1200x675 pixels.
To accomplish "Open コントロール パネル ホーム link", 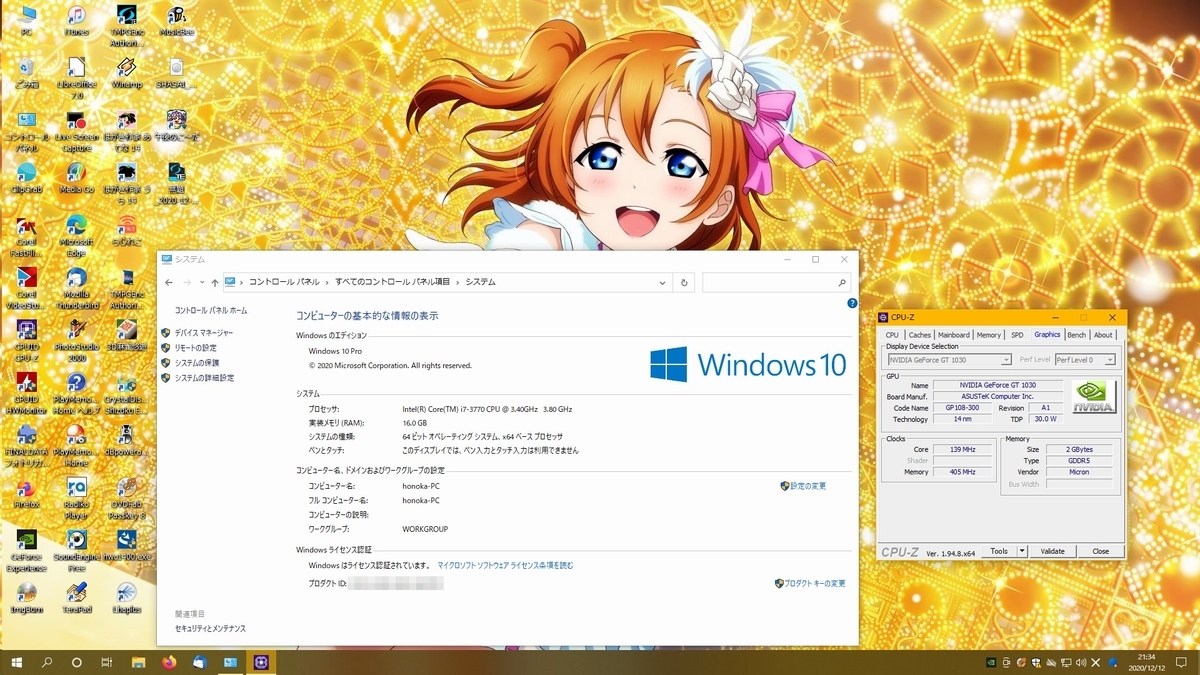I will 211,311.
